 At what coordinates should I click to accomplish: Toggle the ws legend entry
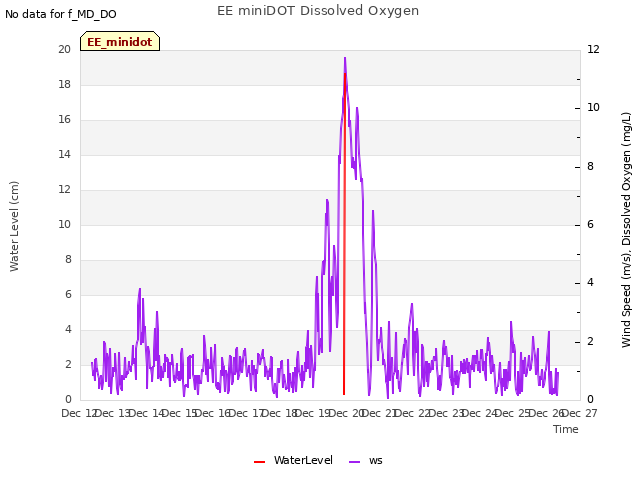[x=366, y=460]
